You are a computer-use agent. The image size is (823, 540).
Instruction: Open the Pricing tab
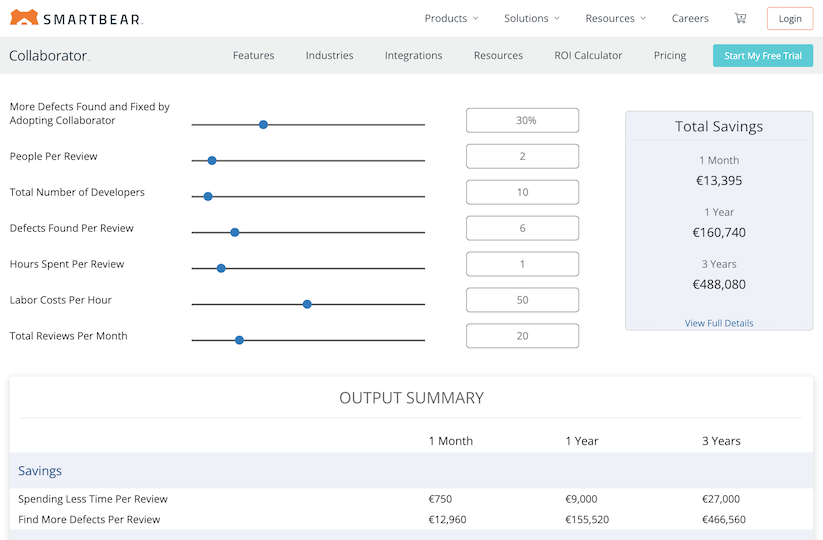670,55
